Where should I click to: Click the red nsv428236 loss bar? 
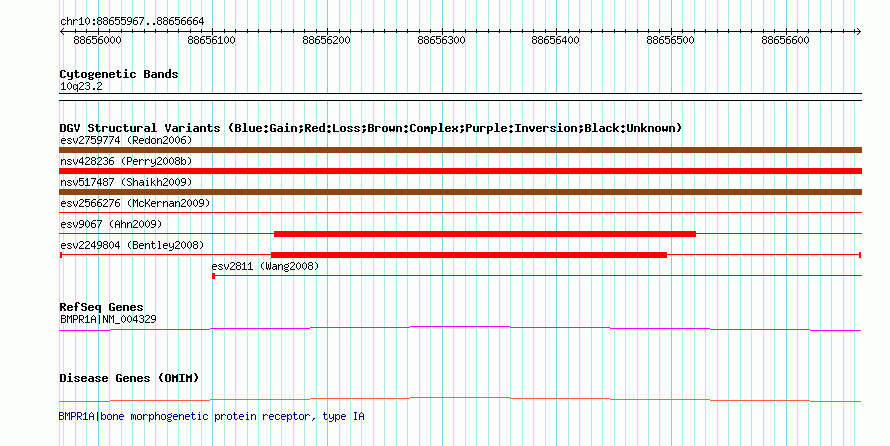pyautogui.click(x=460, y=171)
